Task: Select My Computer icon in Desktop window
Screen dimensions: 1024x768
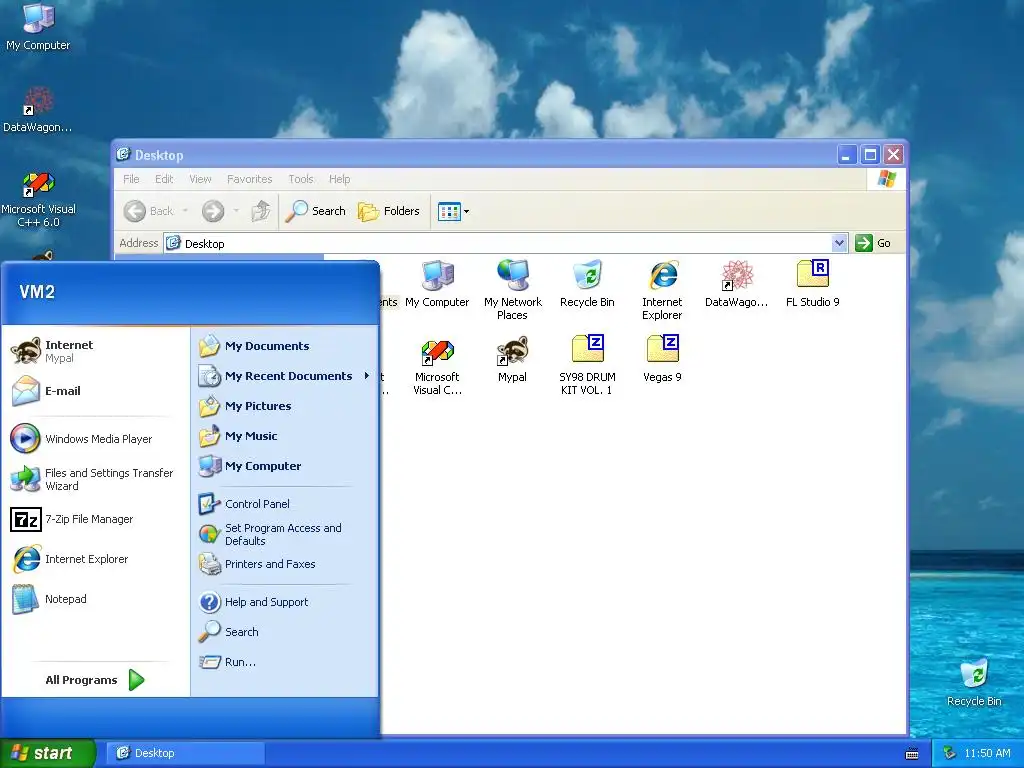Action: point(437,283)
